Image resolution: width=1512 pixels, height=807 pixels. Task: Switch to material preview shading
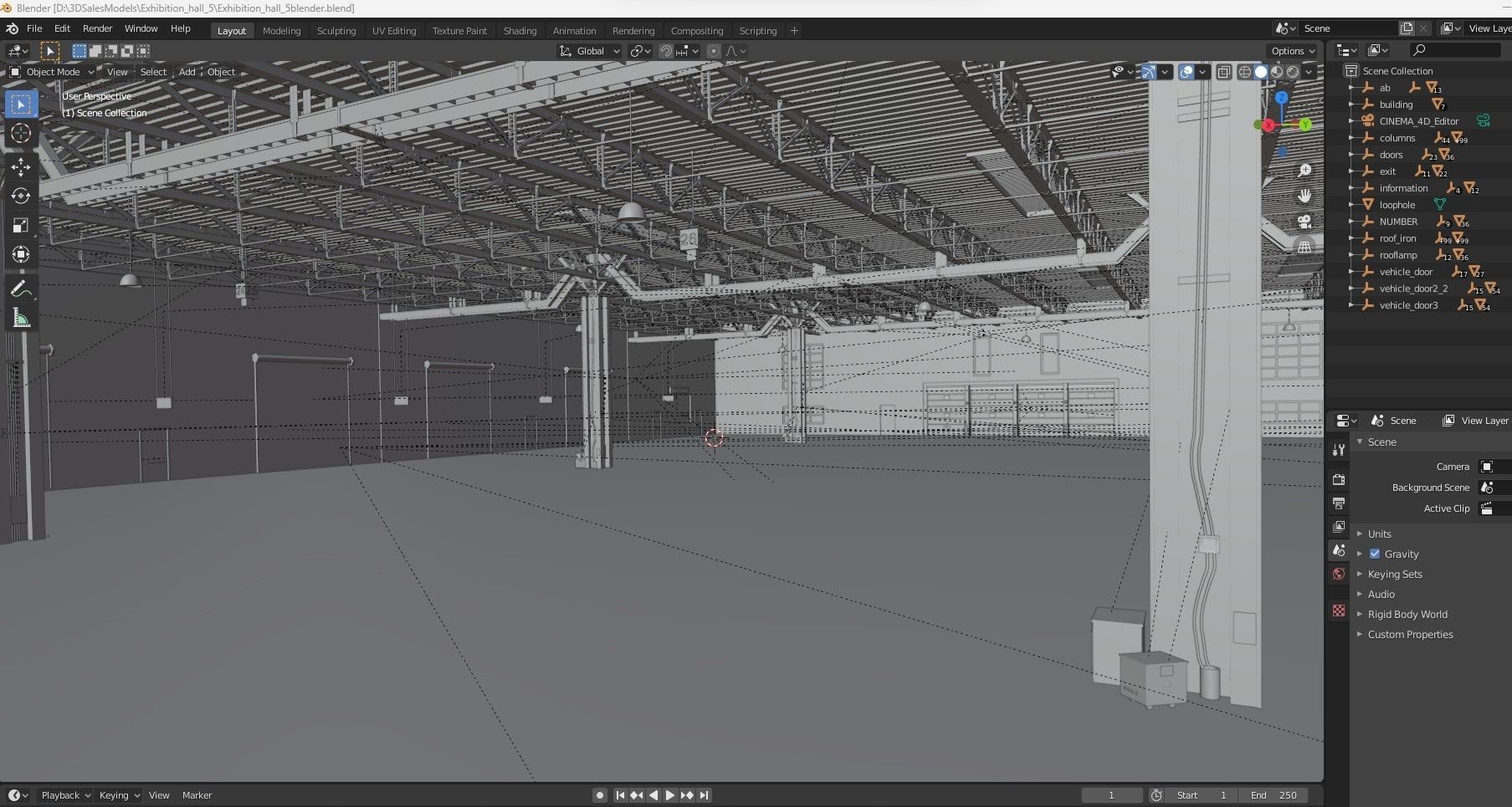point(1277,73)
